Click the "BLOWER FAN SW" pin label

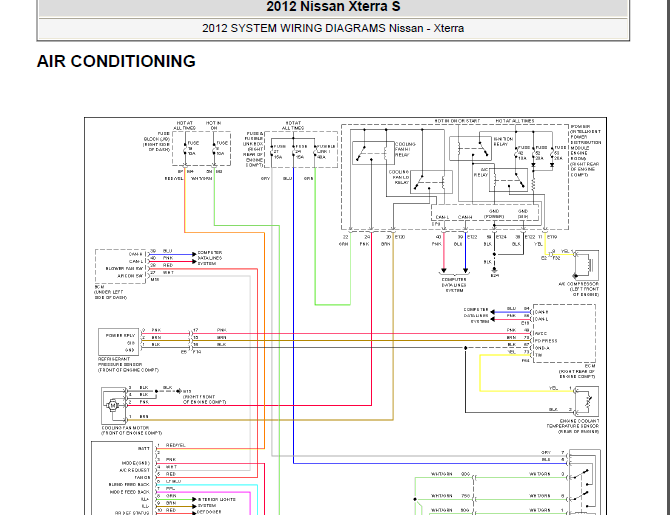126,268
